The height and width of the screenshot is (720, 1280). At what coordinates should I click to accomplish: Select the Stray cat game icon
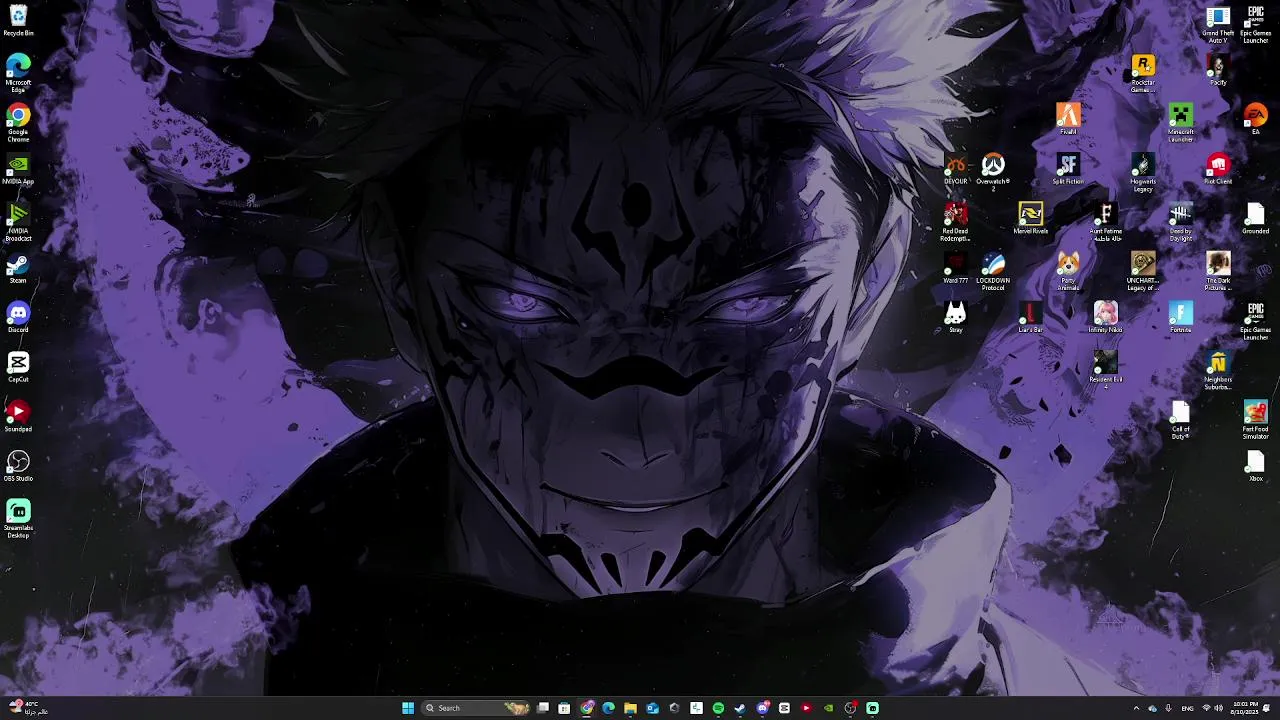(956, 318)
